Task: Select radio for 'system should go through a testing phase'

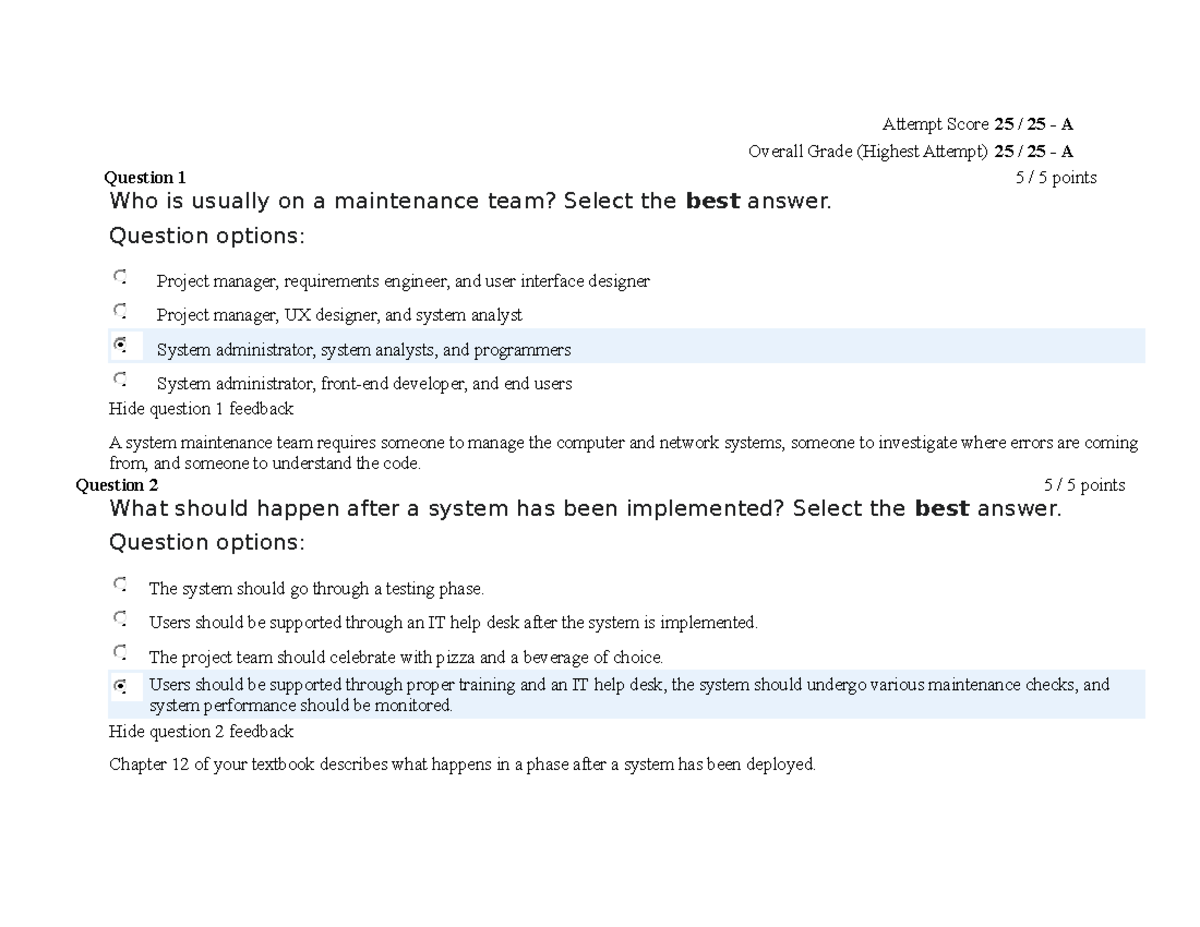Action: (x=120, y=584)
